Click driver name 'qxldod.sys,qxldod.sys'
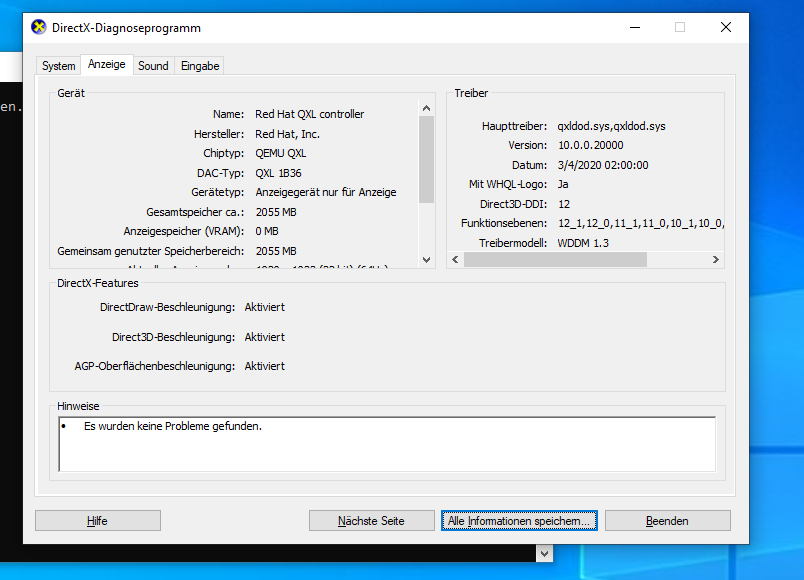804x580 pixels. coord(611,126)
